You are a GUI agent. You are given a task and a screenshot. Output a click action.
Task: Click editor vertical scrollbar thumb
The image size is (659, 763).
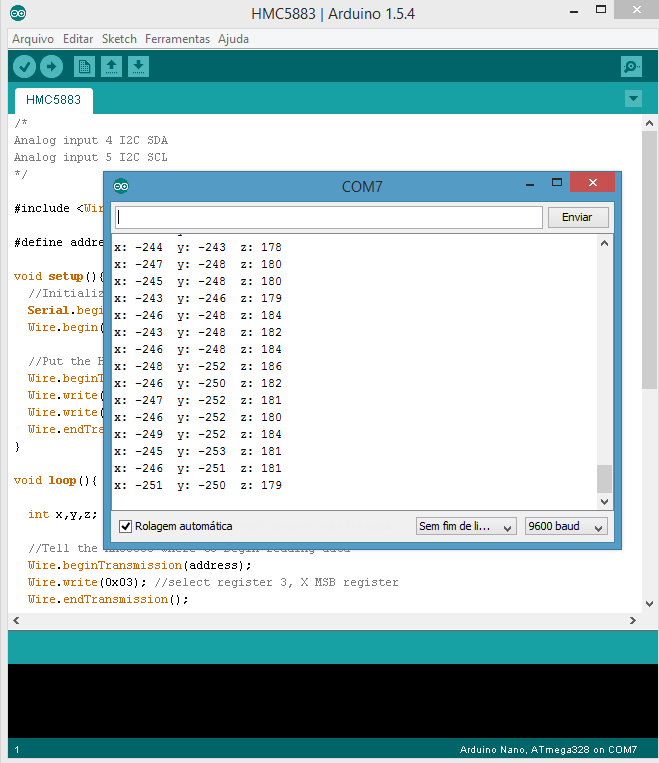coord(649,260)
